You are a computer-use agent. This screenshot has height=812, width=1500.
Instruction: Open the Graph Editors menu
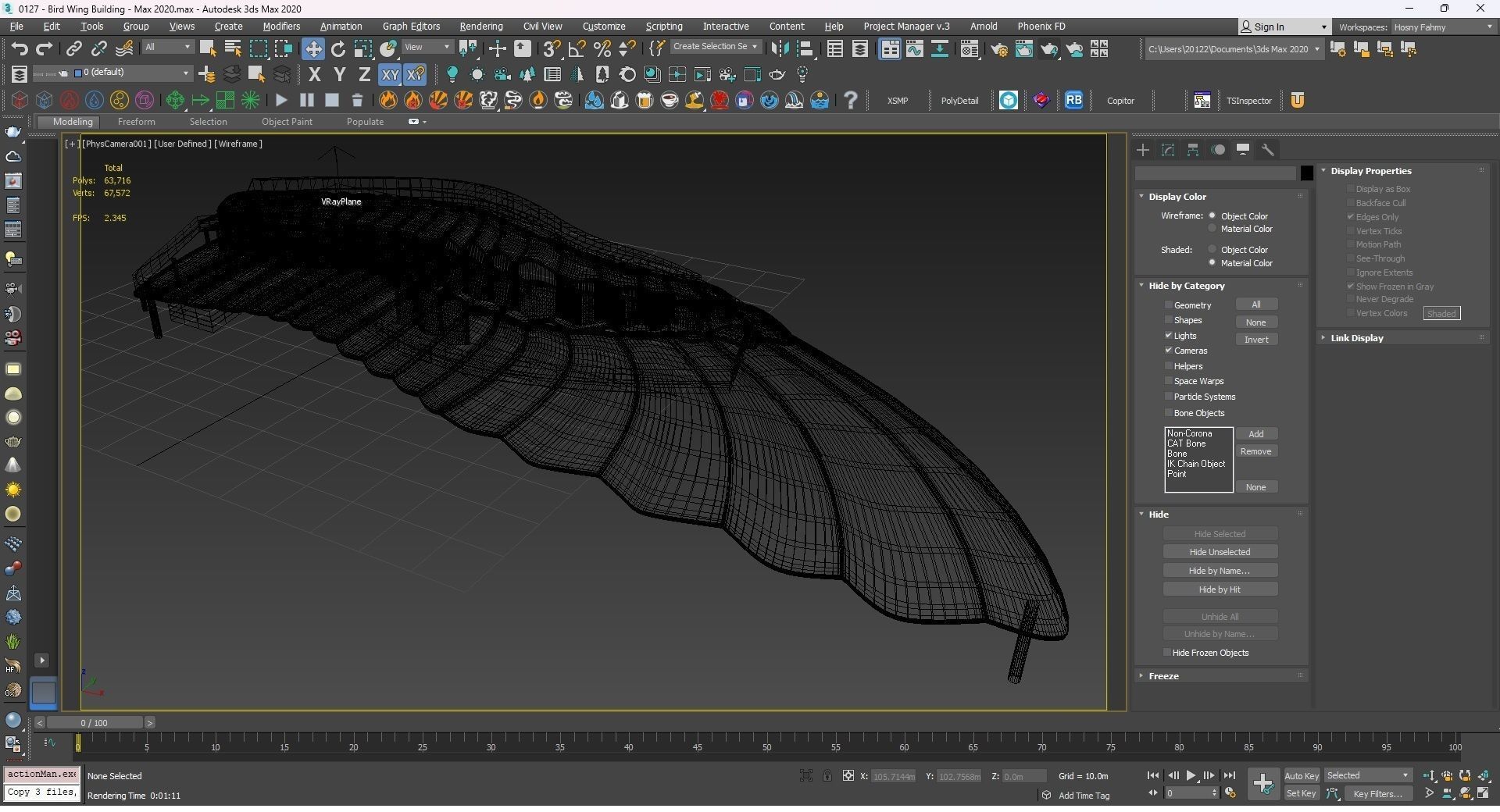point(411,27)
